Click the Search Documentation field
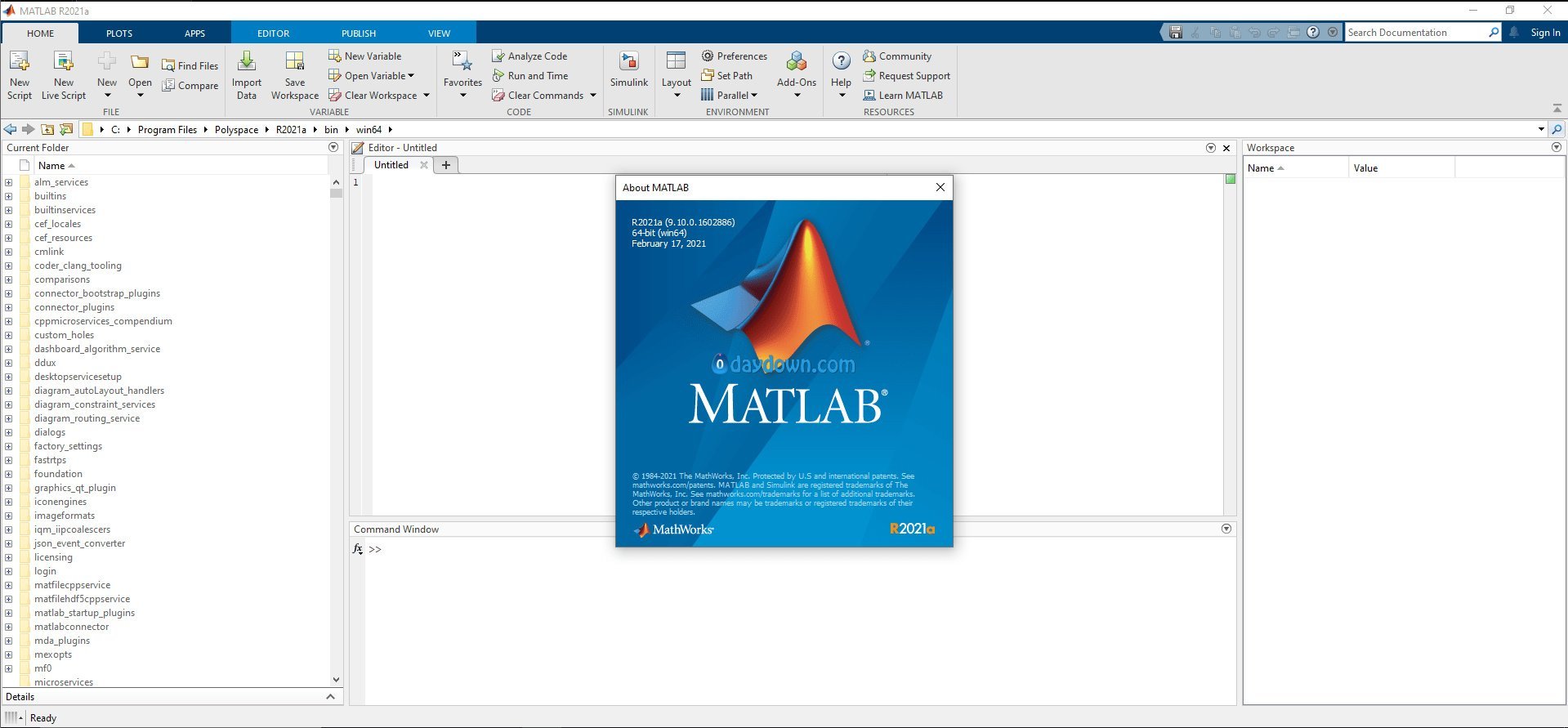 coord(1416,33)
